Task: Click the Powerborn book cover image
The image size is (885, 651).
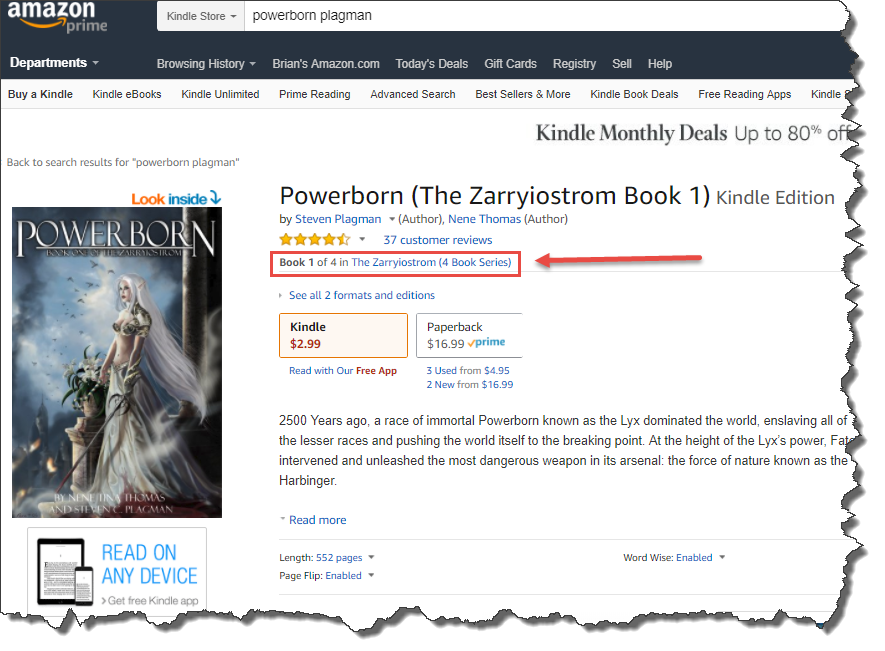Action: tap(117, 362)
